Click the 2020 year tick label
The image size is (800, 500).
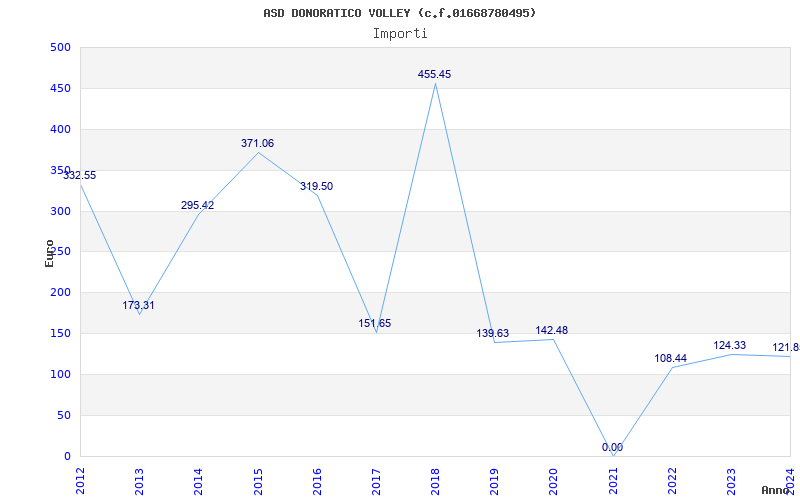click(554, 481)
